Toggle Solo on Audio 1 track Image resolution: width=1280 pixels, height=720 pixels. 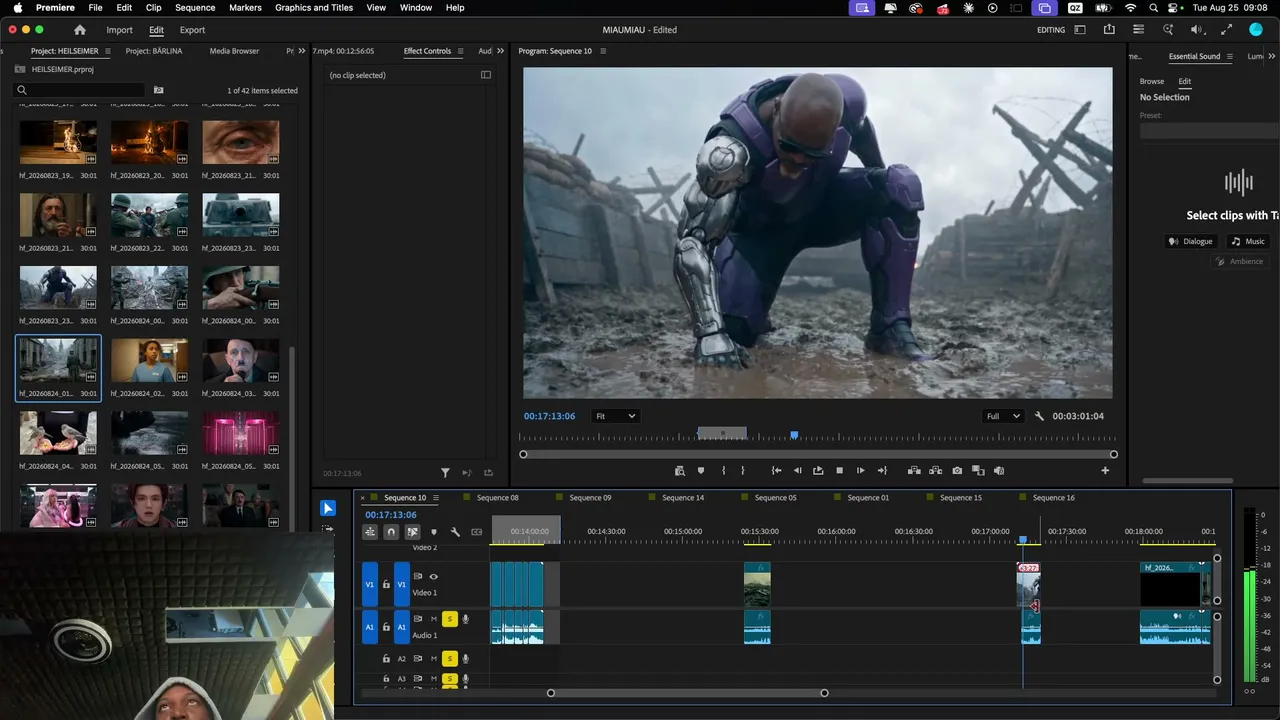click(x=450, y=619)
